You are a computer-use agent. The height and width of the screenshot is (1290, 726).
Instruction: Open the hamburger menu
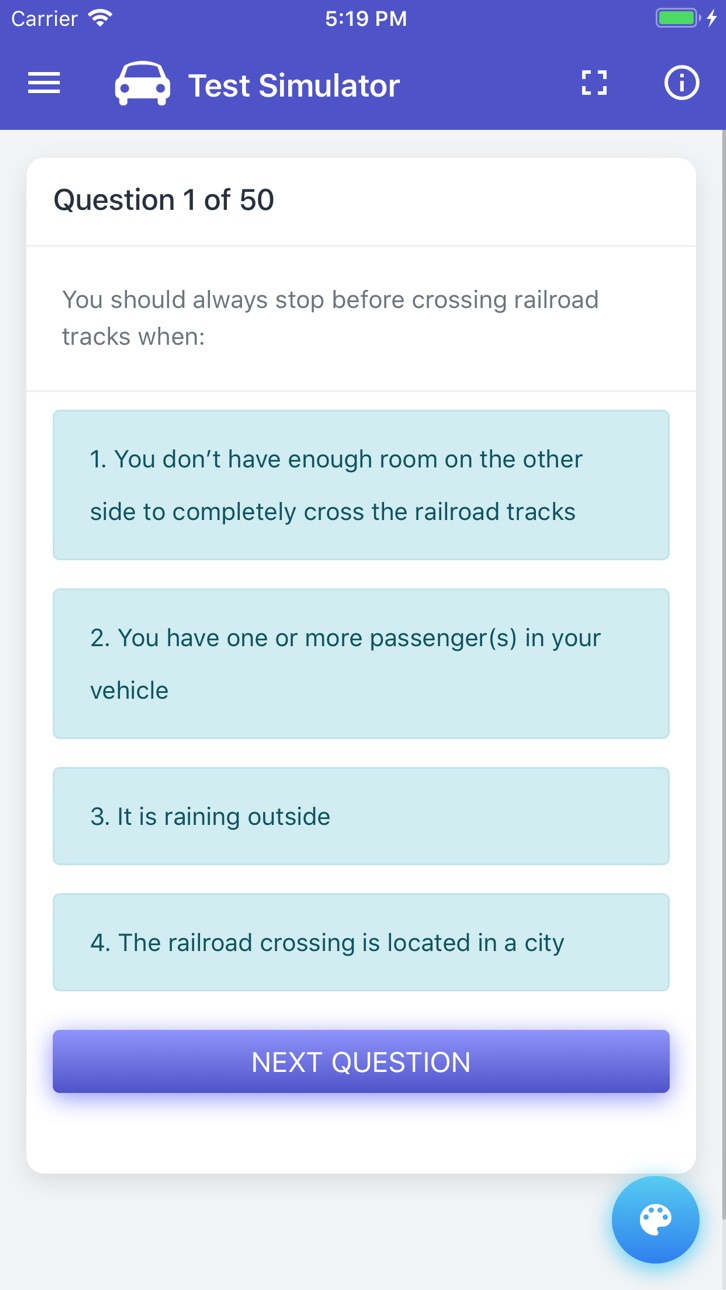pyautogui.click(x=44, y=84)
